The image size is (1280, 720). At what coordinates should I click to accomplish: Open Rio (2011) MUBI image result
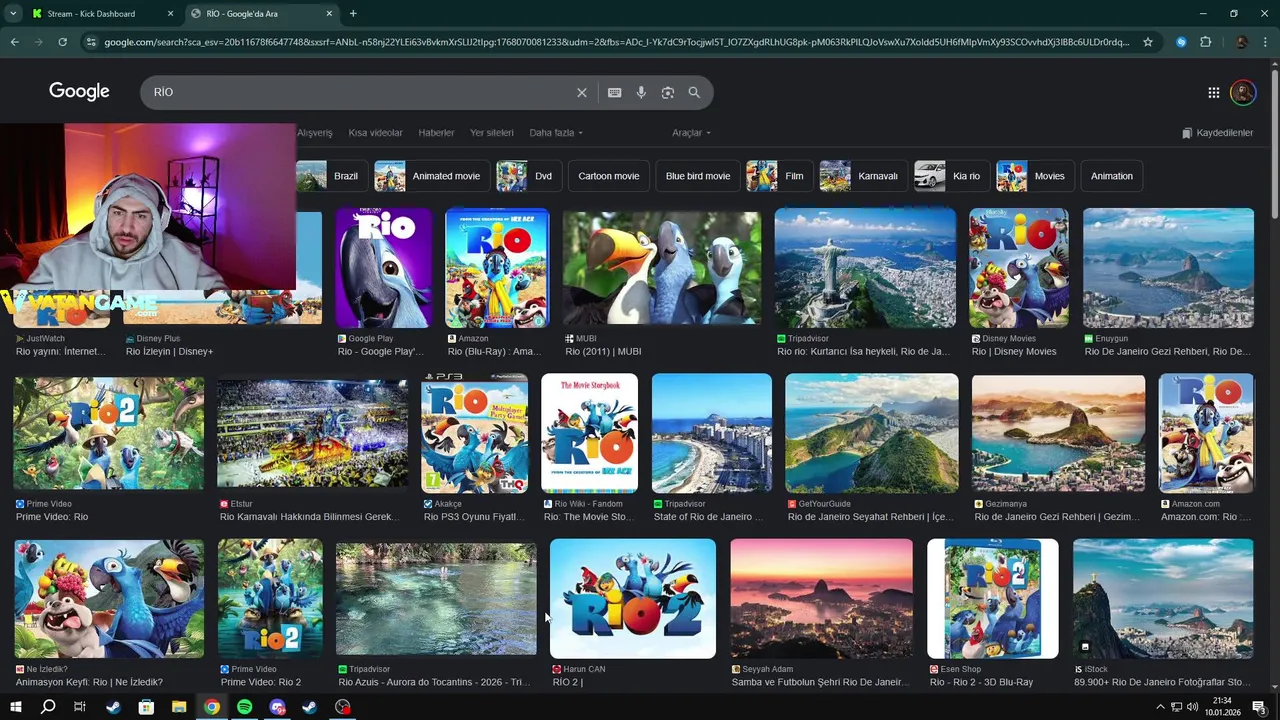coord(662,268)
